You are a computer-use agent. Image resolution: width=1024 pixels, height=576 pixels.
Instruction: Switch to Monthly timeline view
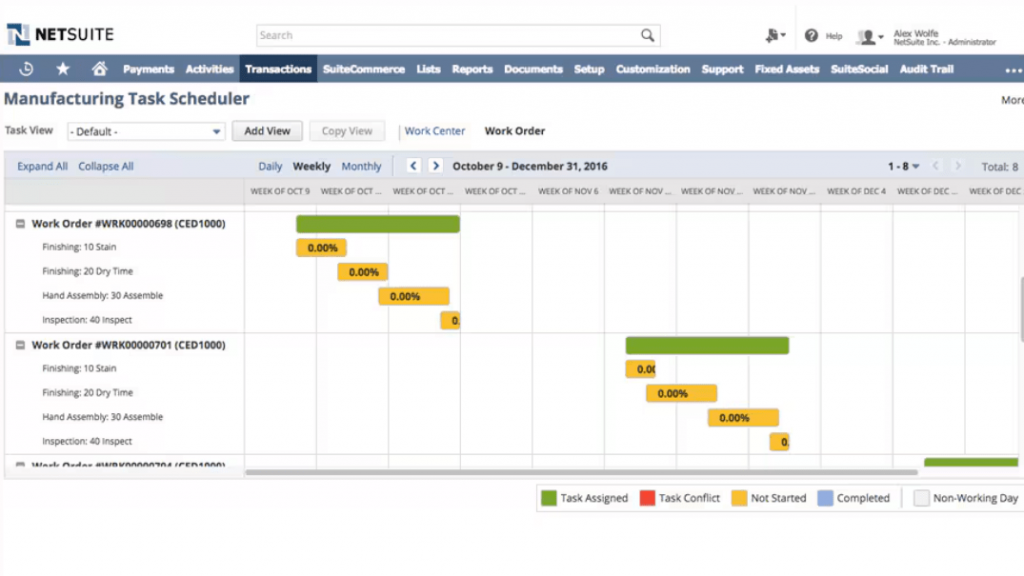pos(361,167)
